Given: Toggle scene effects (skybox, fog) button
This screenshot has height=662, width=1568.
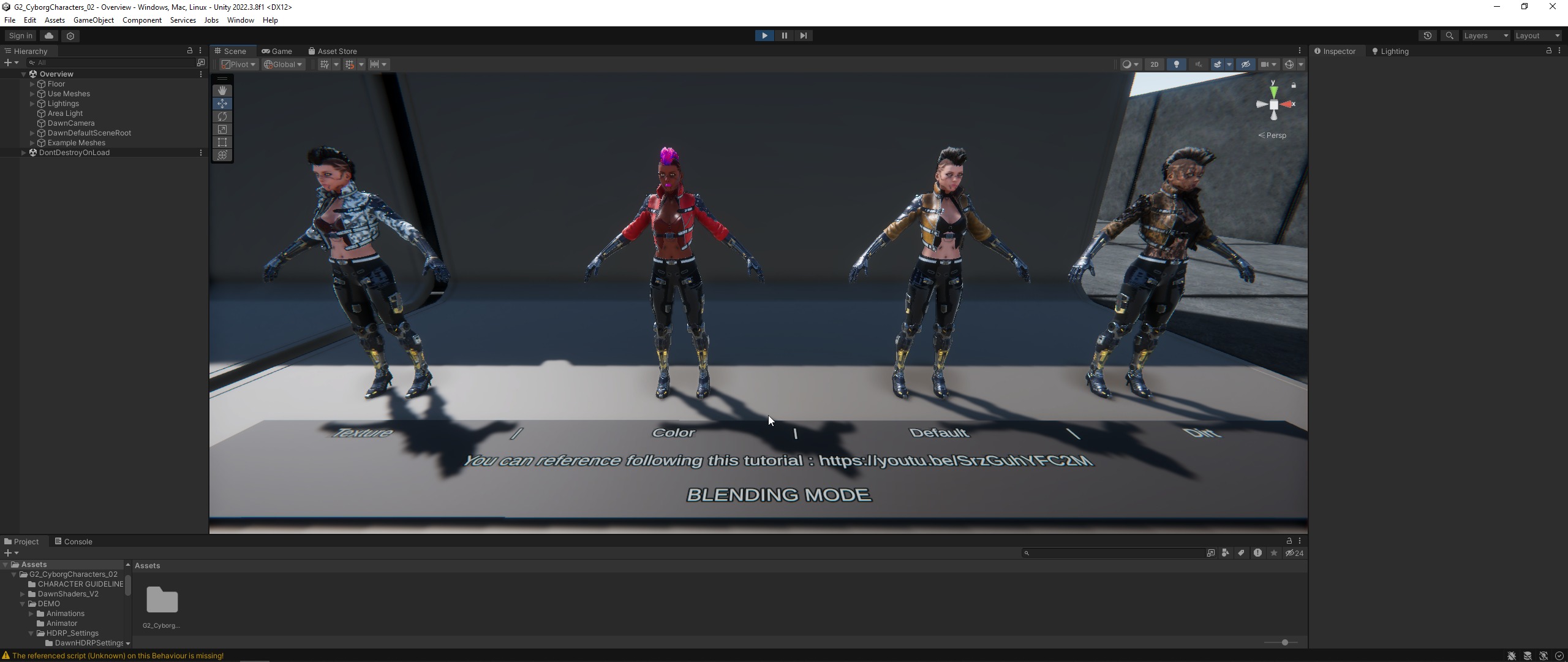Looking at the screenshot, I should pyautogui.click(x=1218, y=64).
